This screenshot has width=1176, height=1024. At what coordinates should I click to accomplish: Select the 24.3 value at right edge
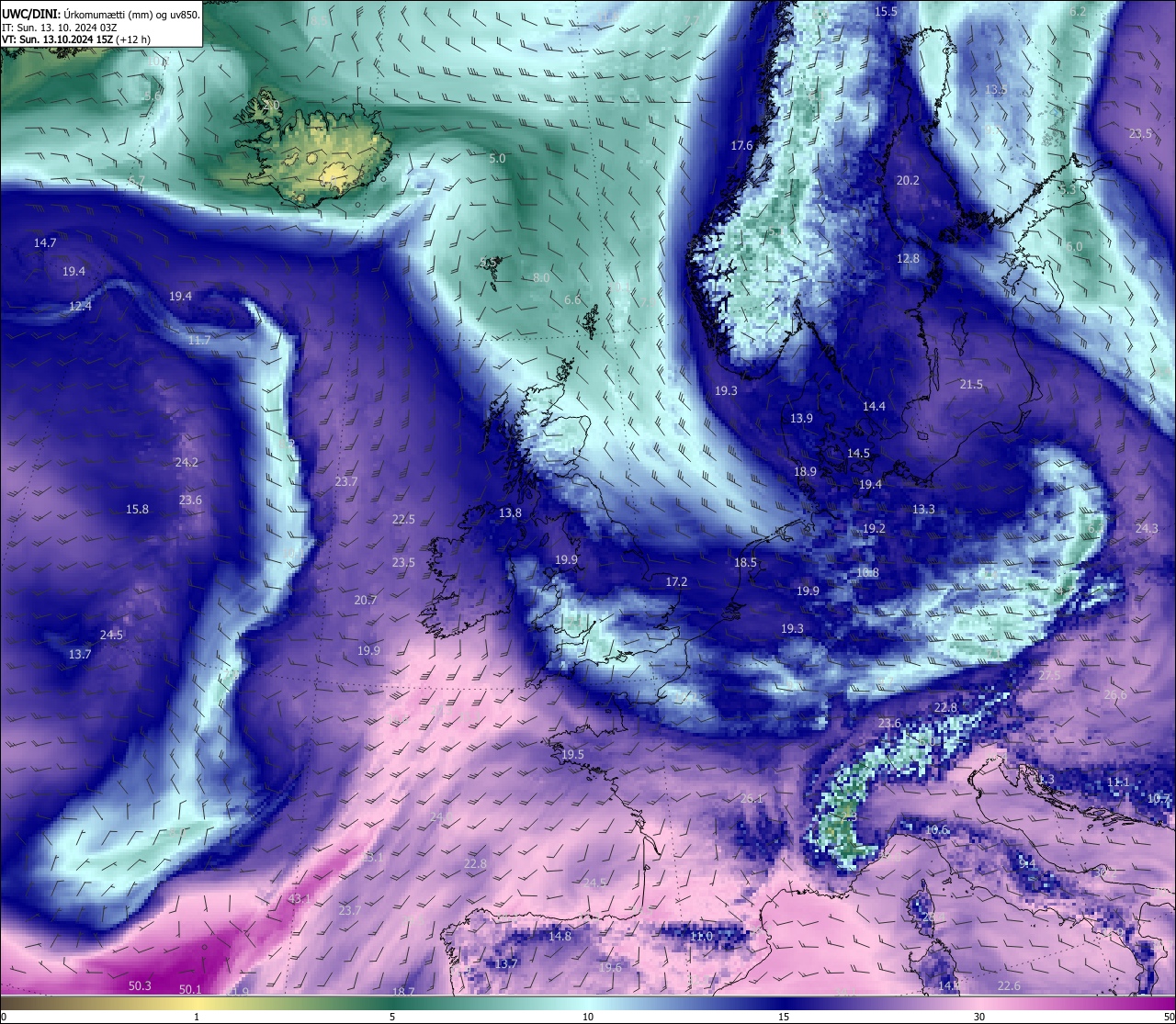click(1147, 529)
